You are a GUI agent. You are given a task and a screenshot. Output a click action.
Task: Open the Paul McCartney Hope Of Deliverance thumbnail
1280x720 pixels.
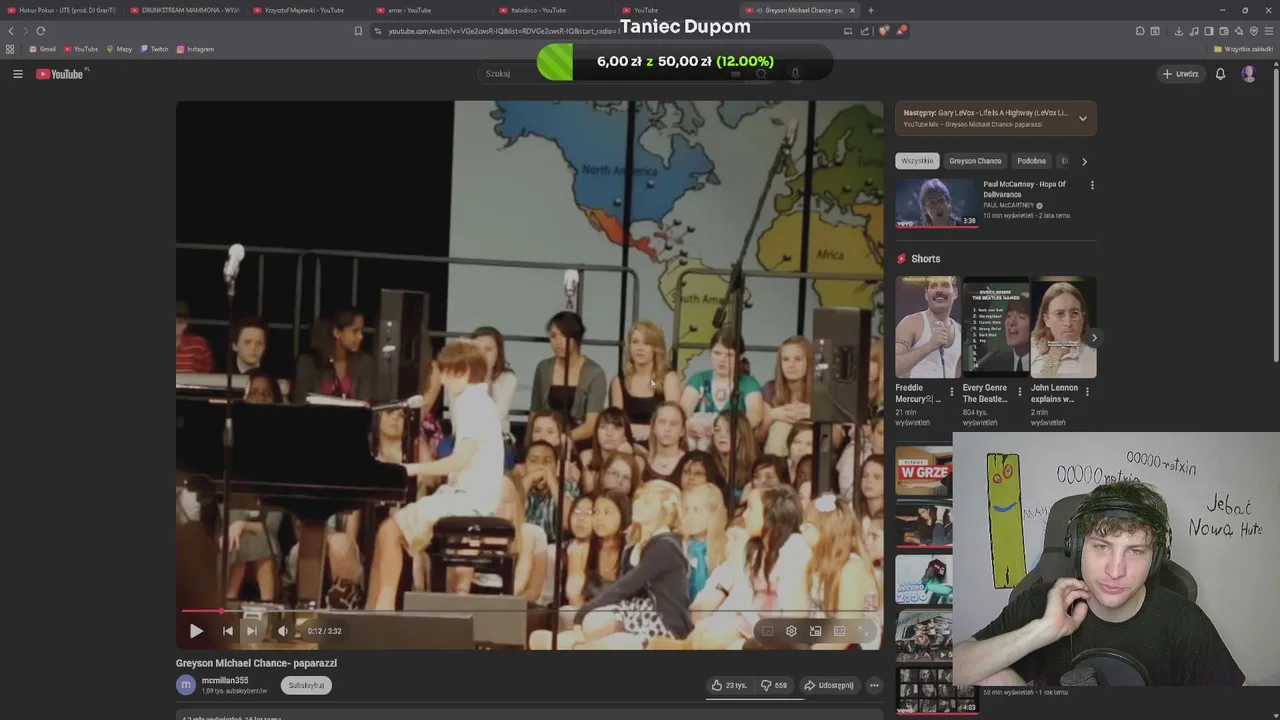[x=936, y=203]
